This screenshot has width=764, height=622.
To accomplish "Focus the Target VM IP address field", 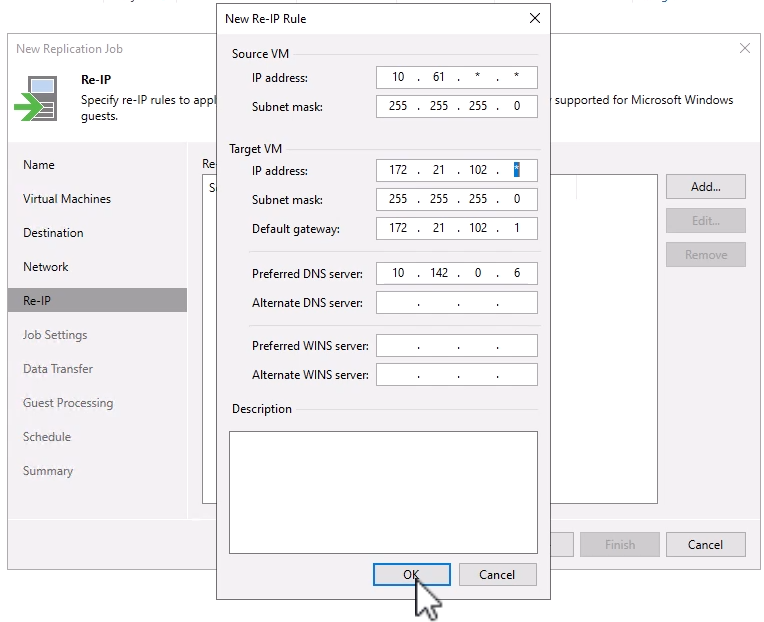I will [457, 171].
